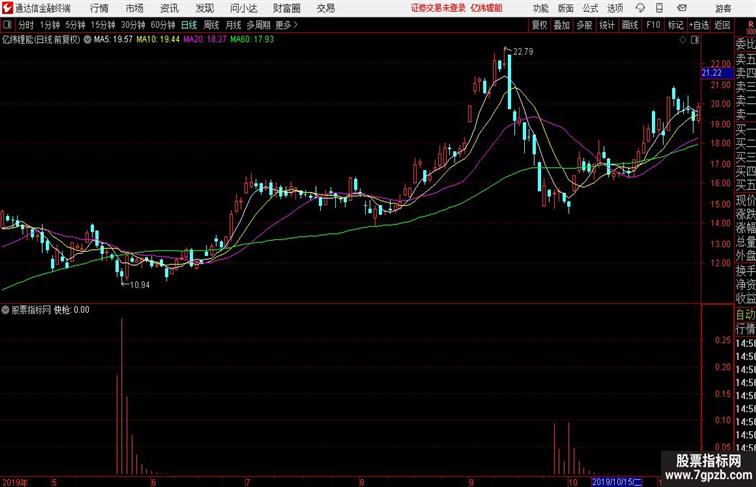
Task: Open the 问小达 menu
Action: click(243, 8)
